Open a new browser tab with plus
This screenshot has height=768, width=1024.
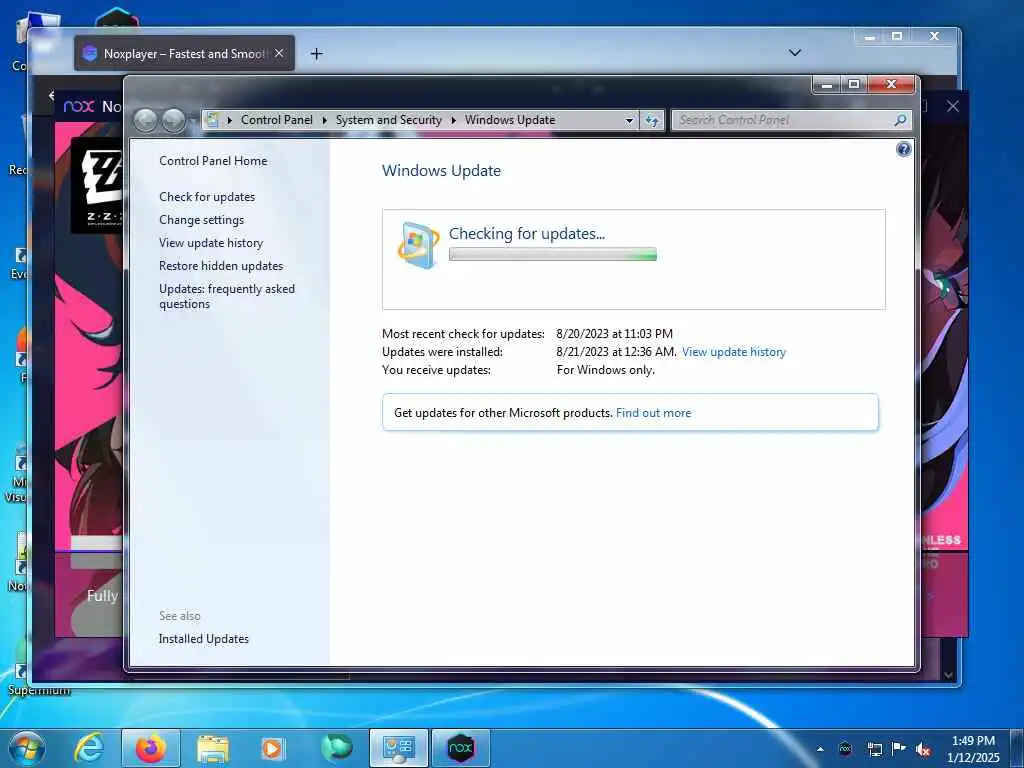click(317, 54)
